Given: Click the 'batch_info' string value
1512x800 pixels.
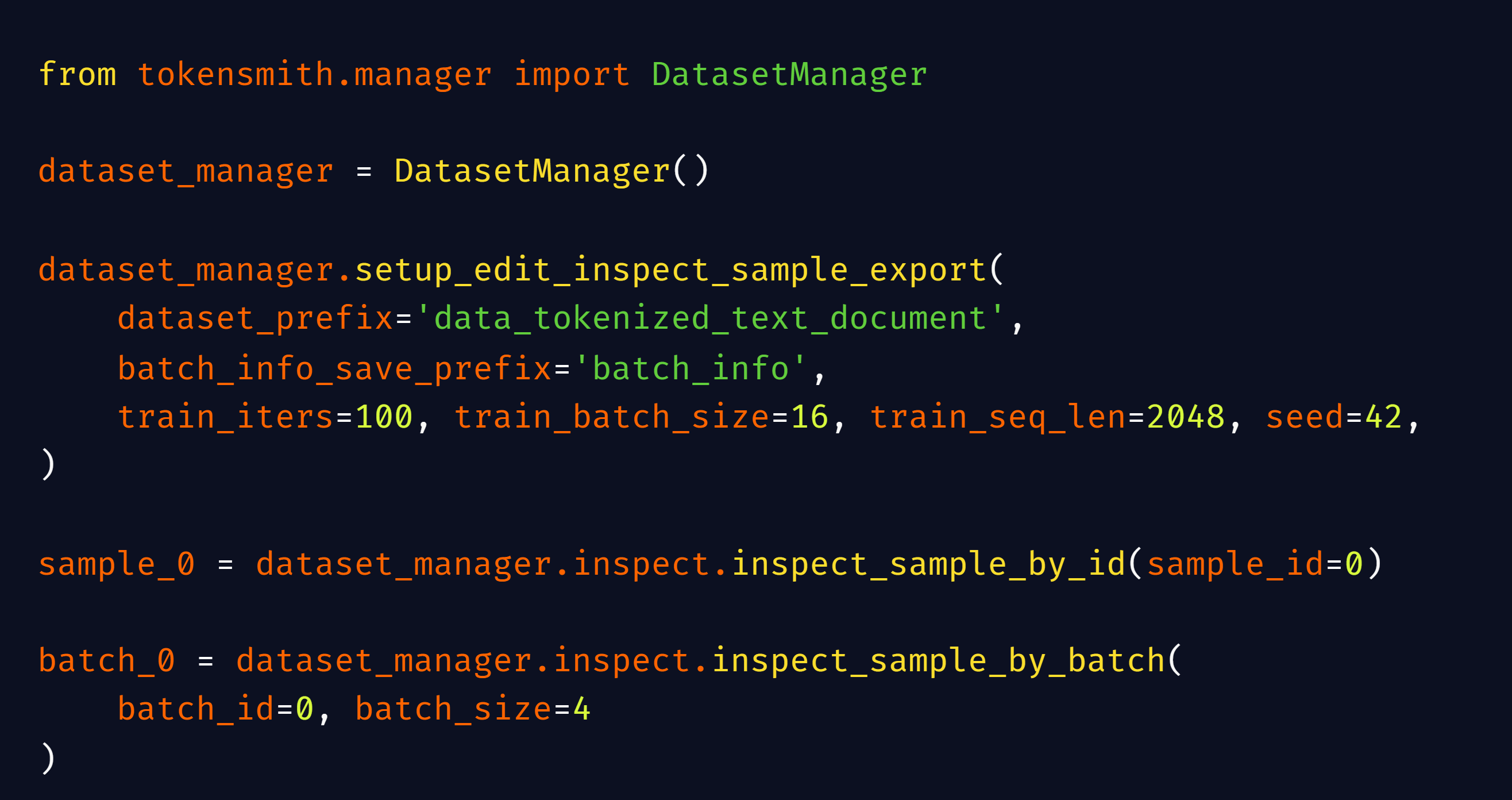Looking at the screenshot, I should (x=691, y=369).
